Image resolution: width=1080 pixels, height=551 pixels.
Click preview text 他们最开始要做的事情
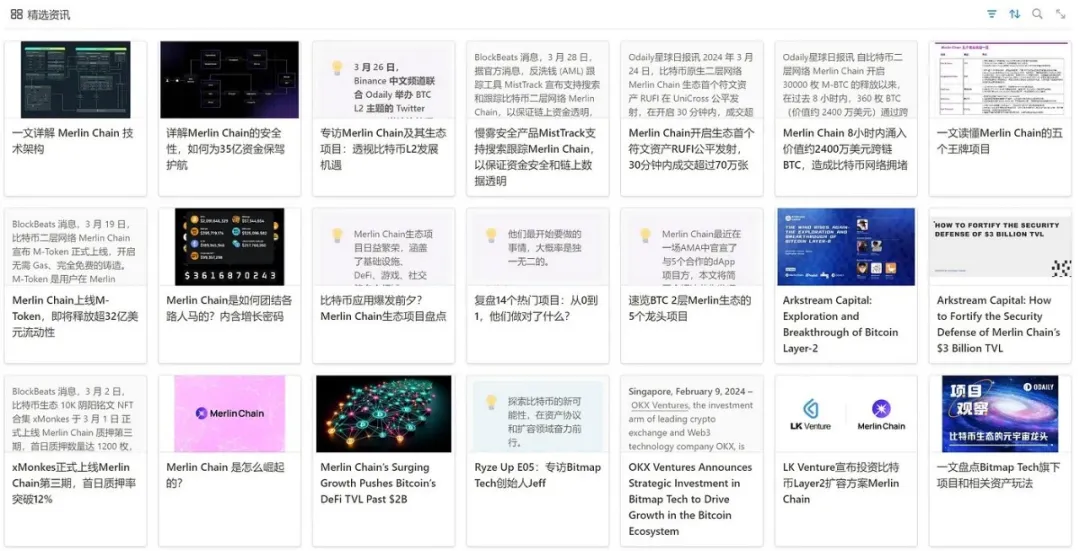545,248
